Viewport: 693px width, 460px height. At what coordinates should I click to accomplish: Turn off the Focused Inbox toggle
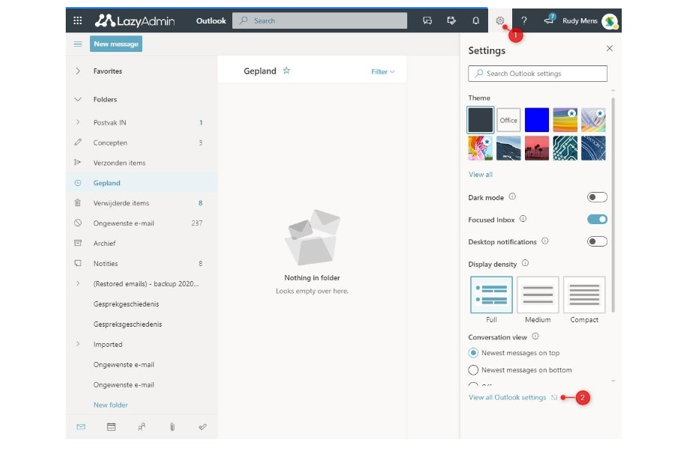[x=596, y=219]
